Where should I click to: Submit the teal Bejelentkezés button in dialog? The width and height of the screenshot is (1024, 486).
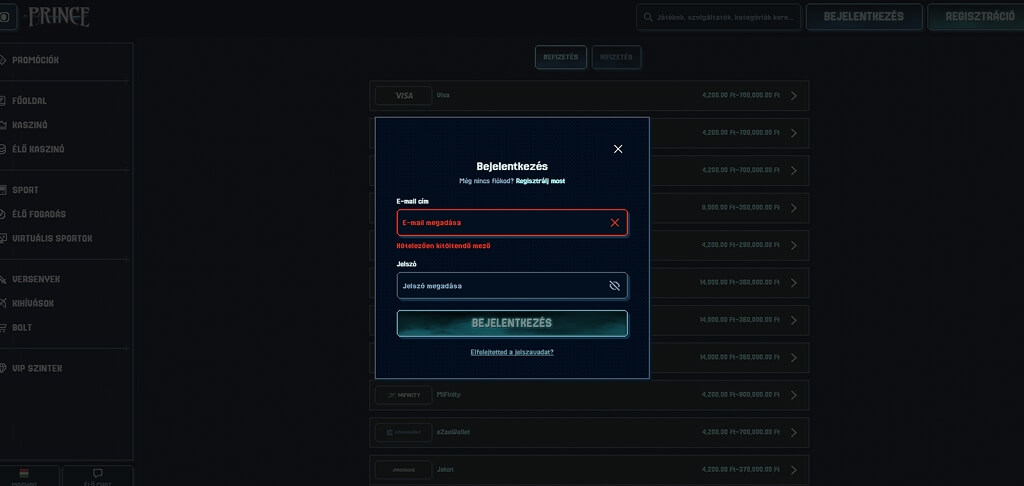pos(512,323)
